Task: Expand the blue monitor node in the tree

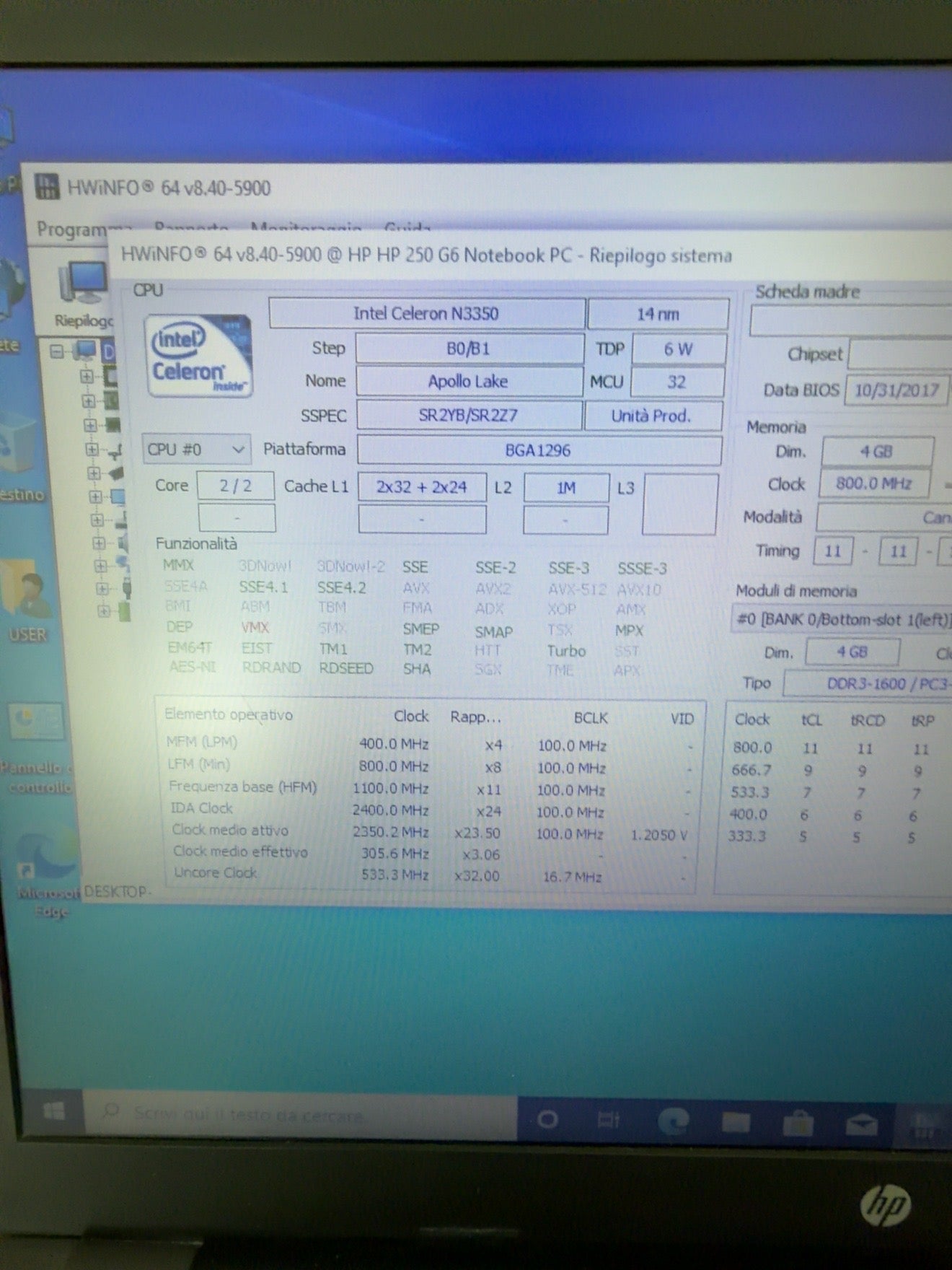Action: click(x=95, y=496)
